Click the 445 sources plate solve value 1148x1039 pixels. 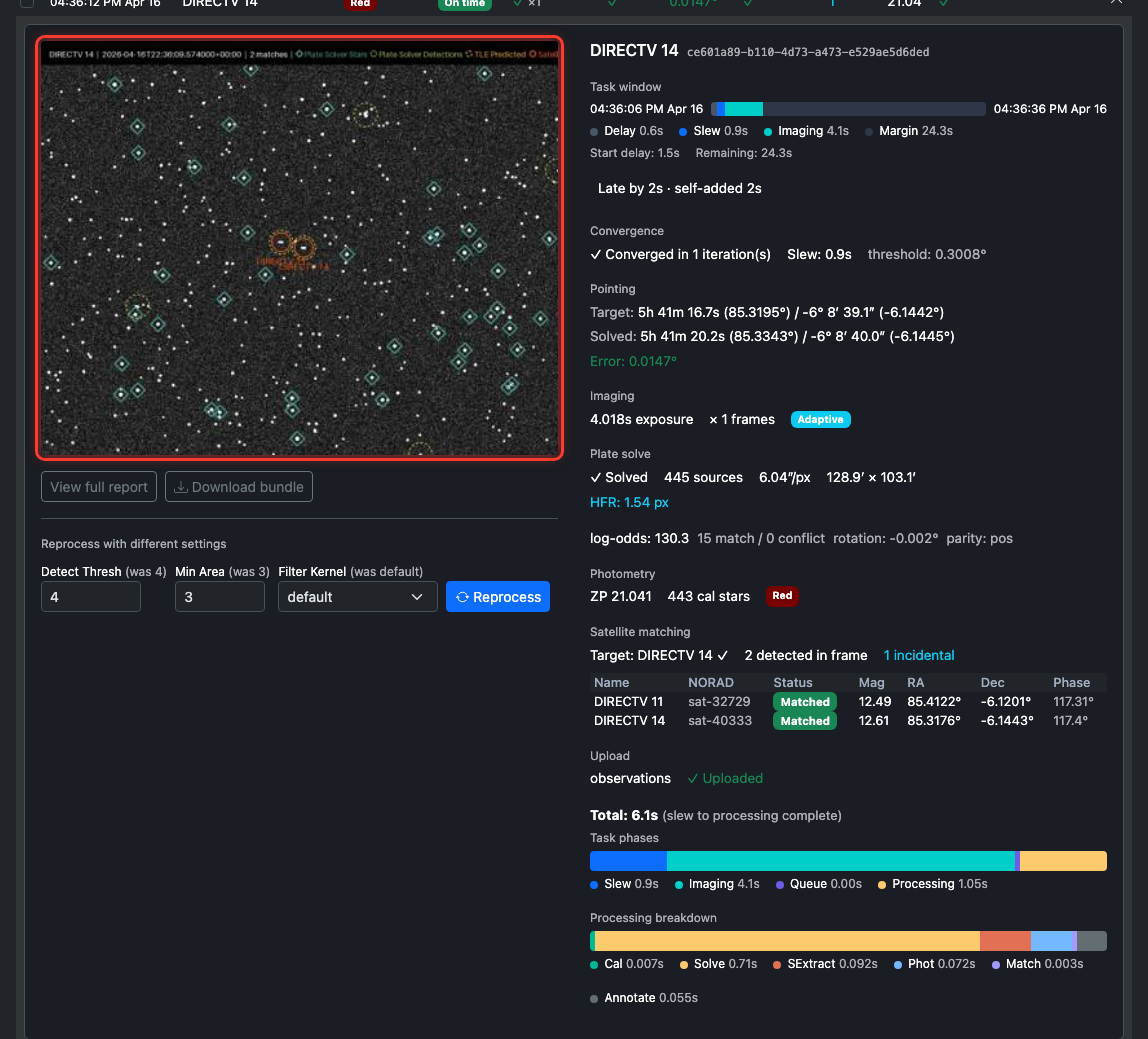(703, 477)
